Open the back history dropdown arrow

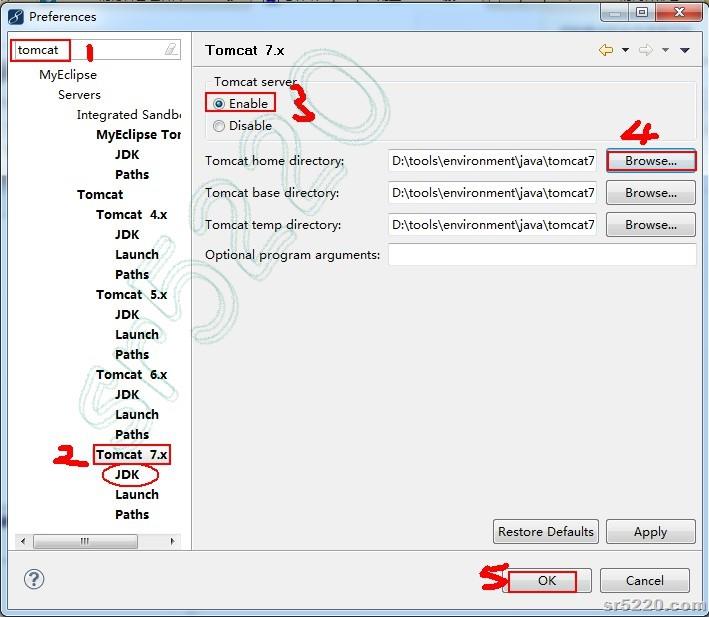(625, 50)
